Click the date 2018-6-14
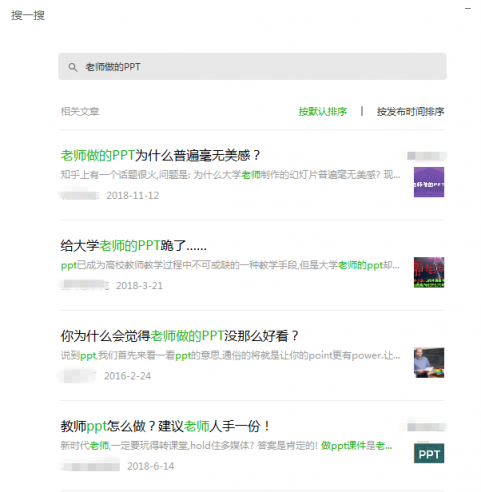This screenshot has height=492, width=481. click(151, 466)
